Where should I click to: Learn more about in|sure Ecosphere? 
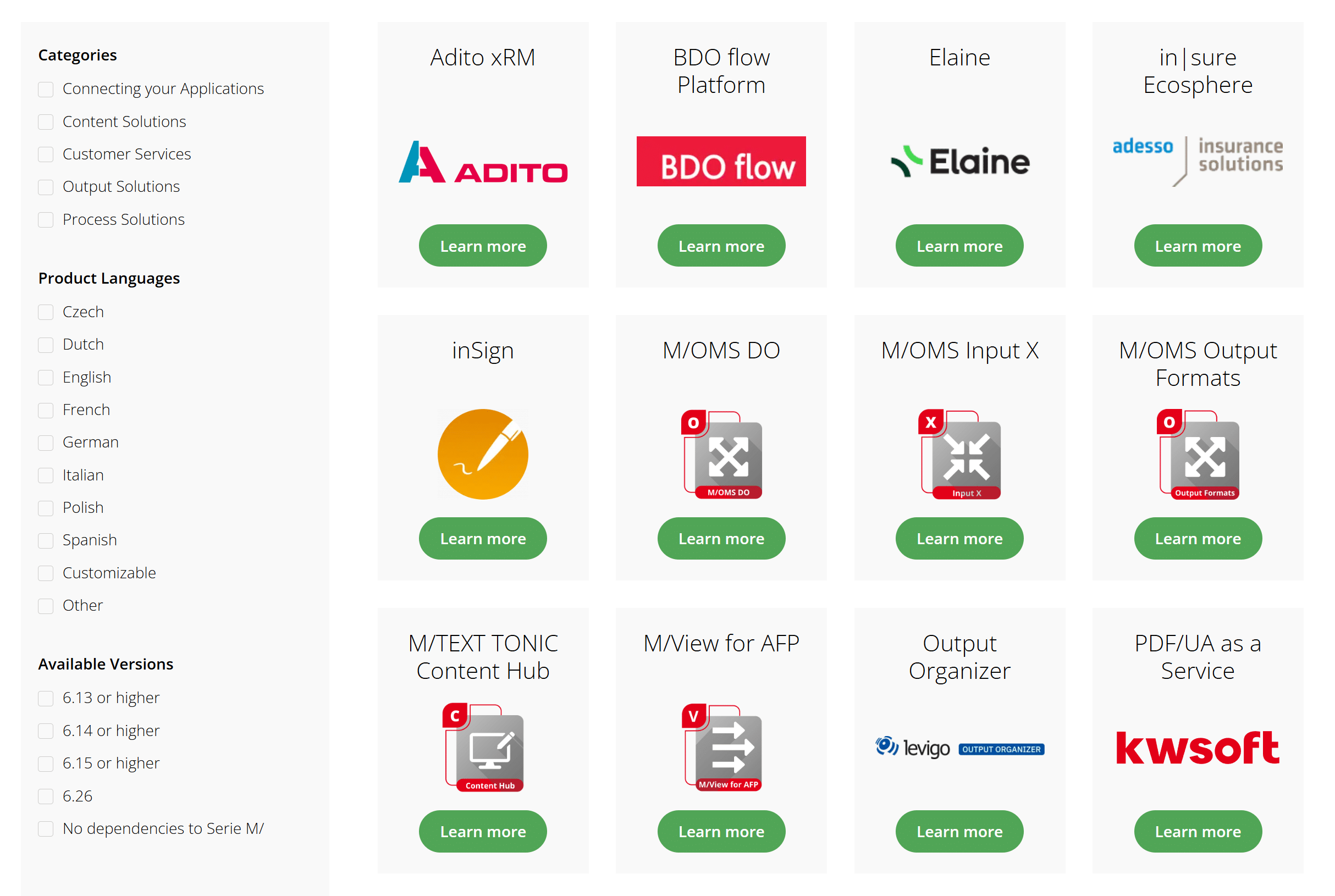1198,246
